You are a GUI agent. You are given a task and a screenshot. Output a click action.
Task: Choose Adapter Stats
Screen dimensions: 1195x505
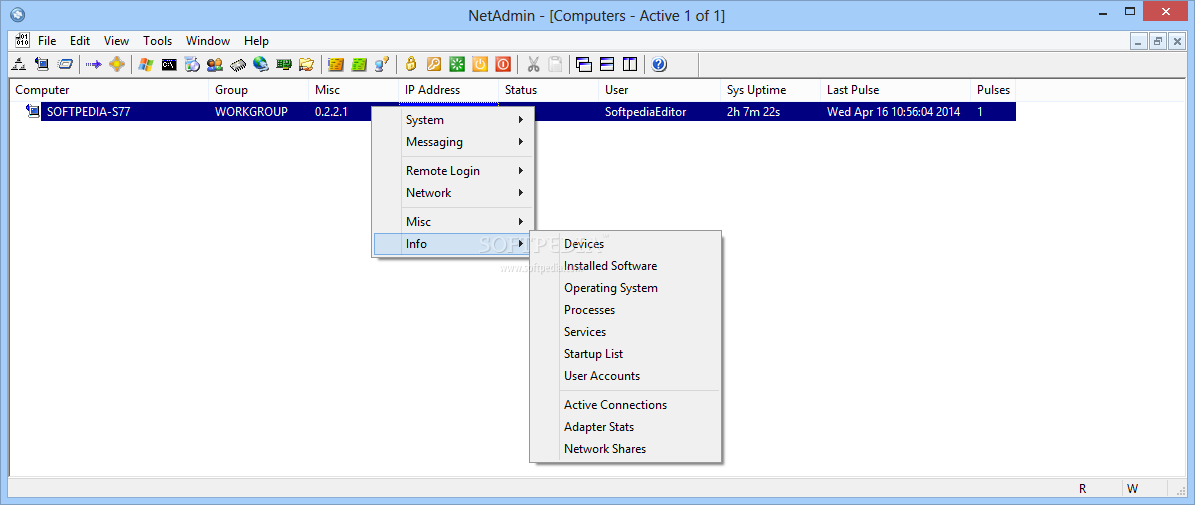pyautogui.click(x=626, y=427)
